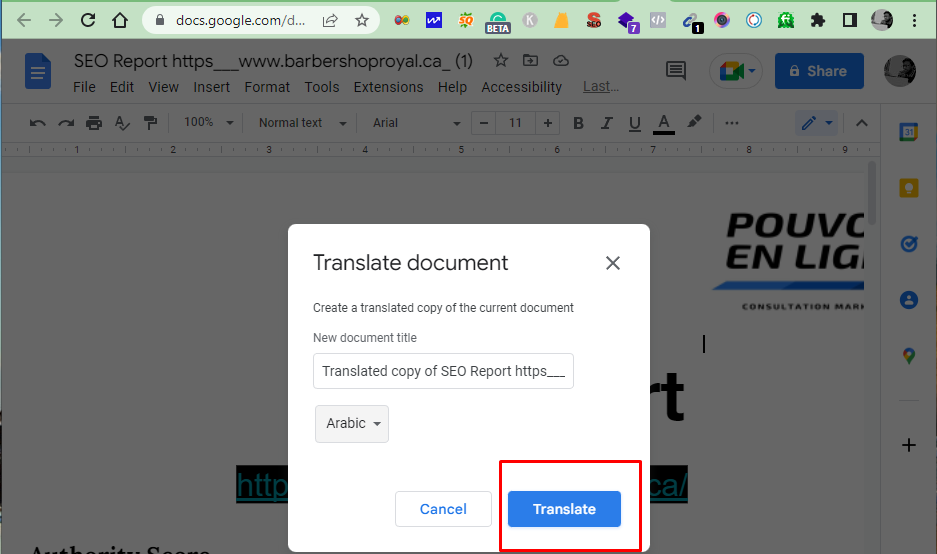Image resolution: width=937 pixels, height=554 pixels.
Task: Click the New document title field
Action: [443, 371]
